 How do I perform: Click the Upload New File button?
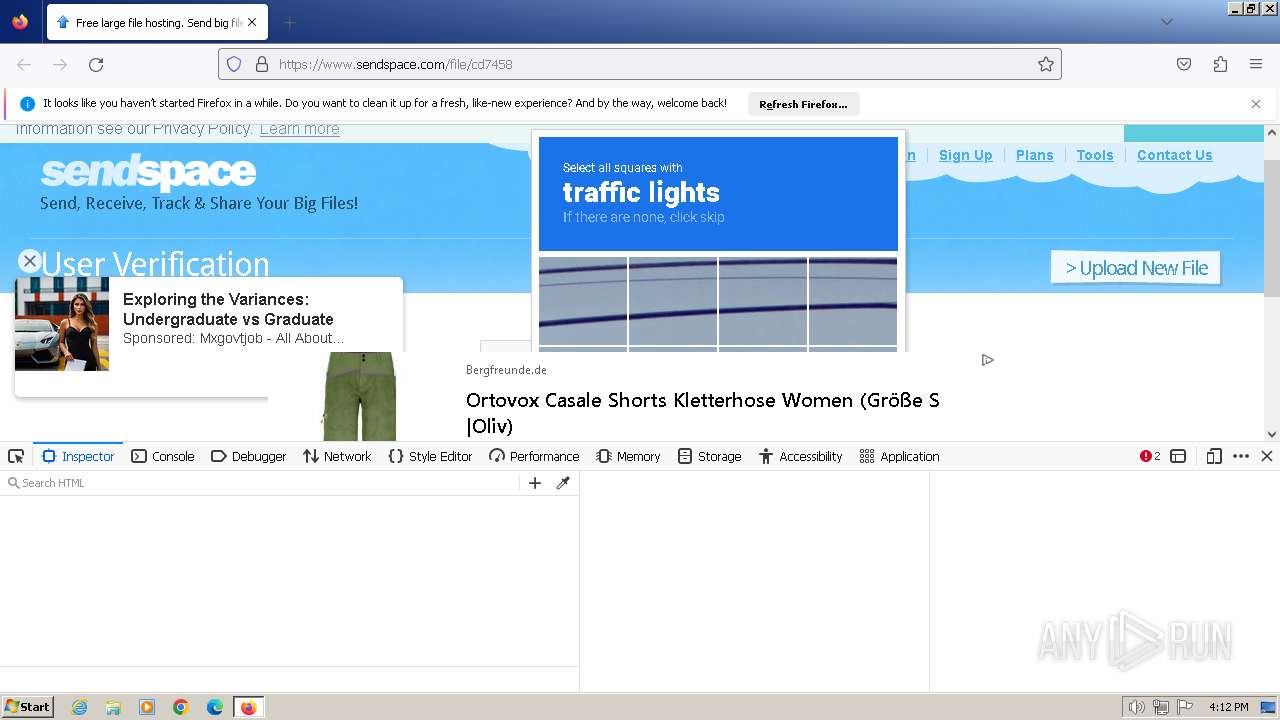click(x=1136, y=268)
